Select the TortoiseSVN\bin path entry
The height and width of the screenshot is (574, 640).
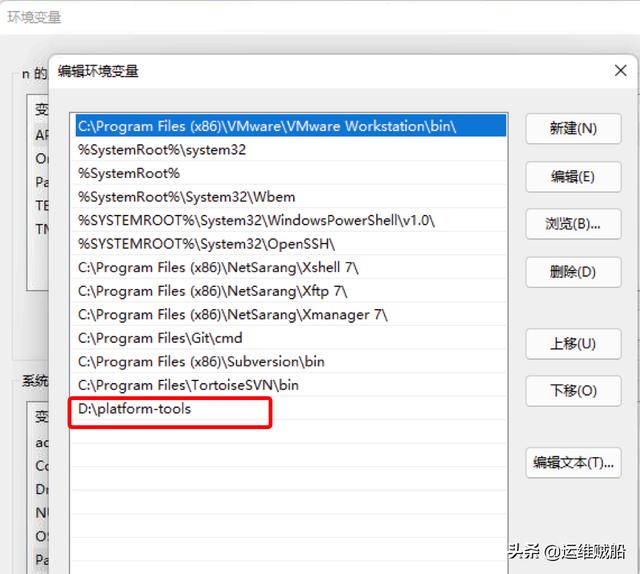click(x=289, y=385)
